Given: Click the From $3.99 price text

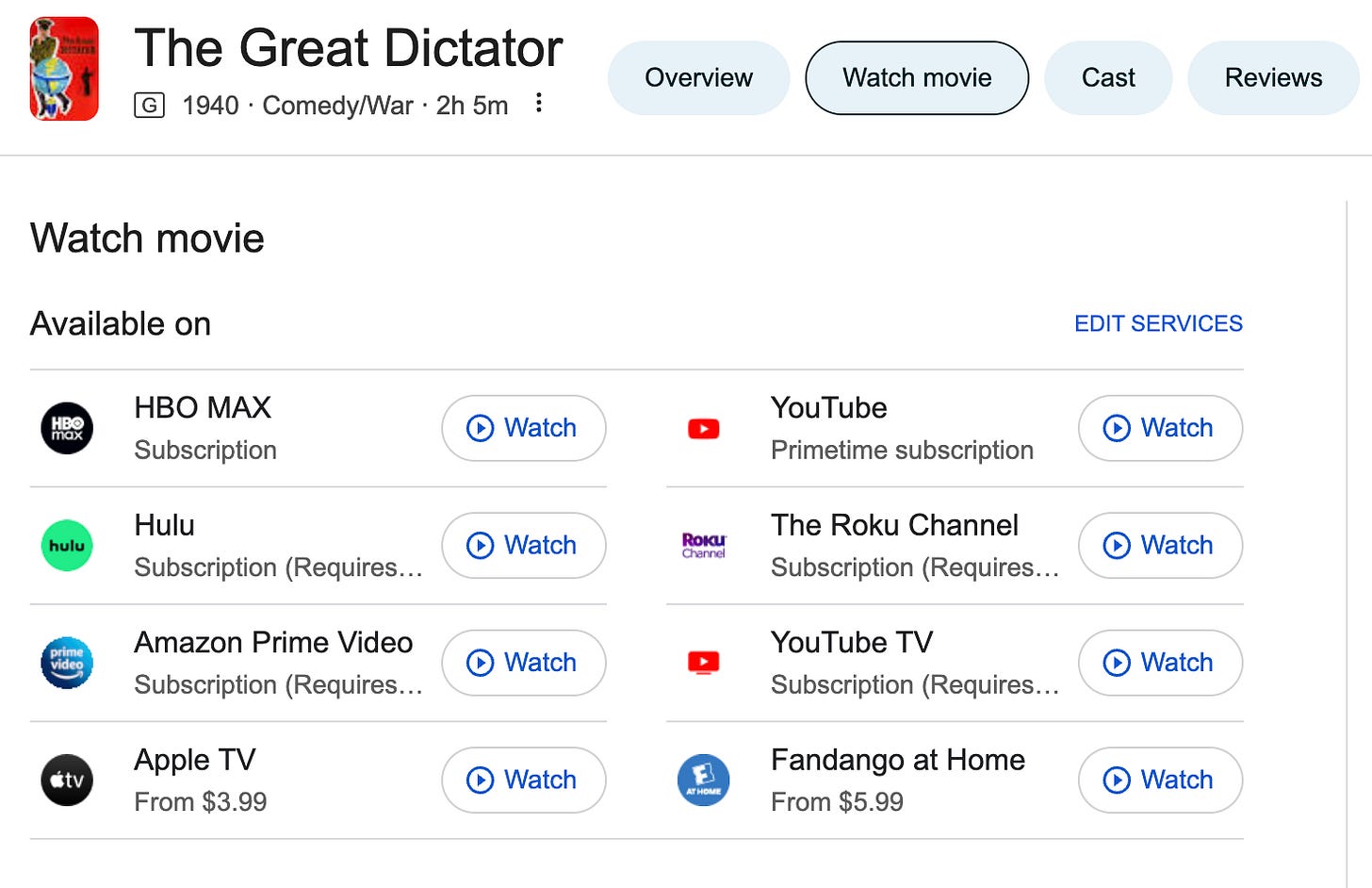Looking at the screenshot, I should pos(201,802).
